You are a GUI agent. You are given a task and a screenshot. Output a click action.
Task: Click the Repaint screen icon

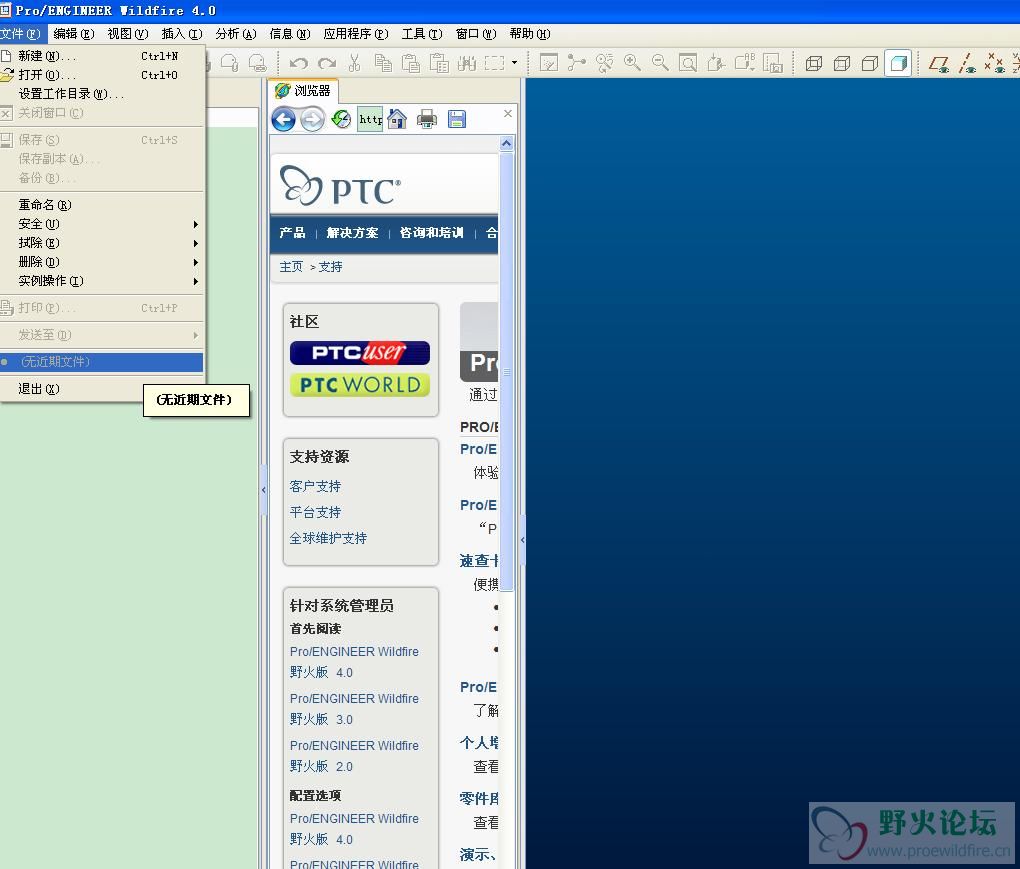(x=549, y=63)
